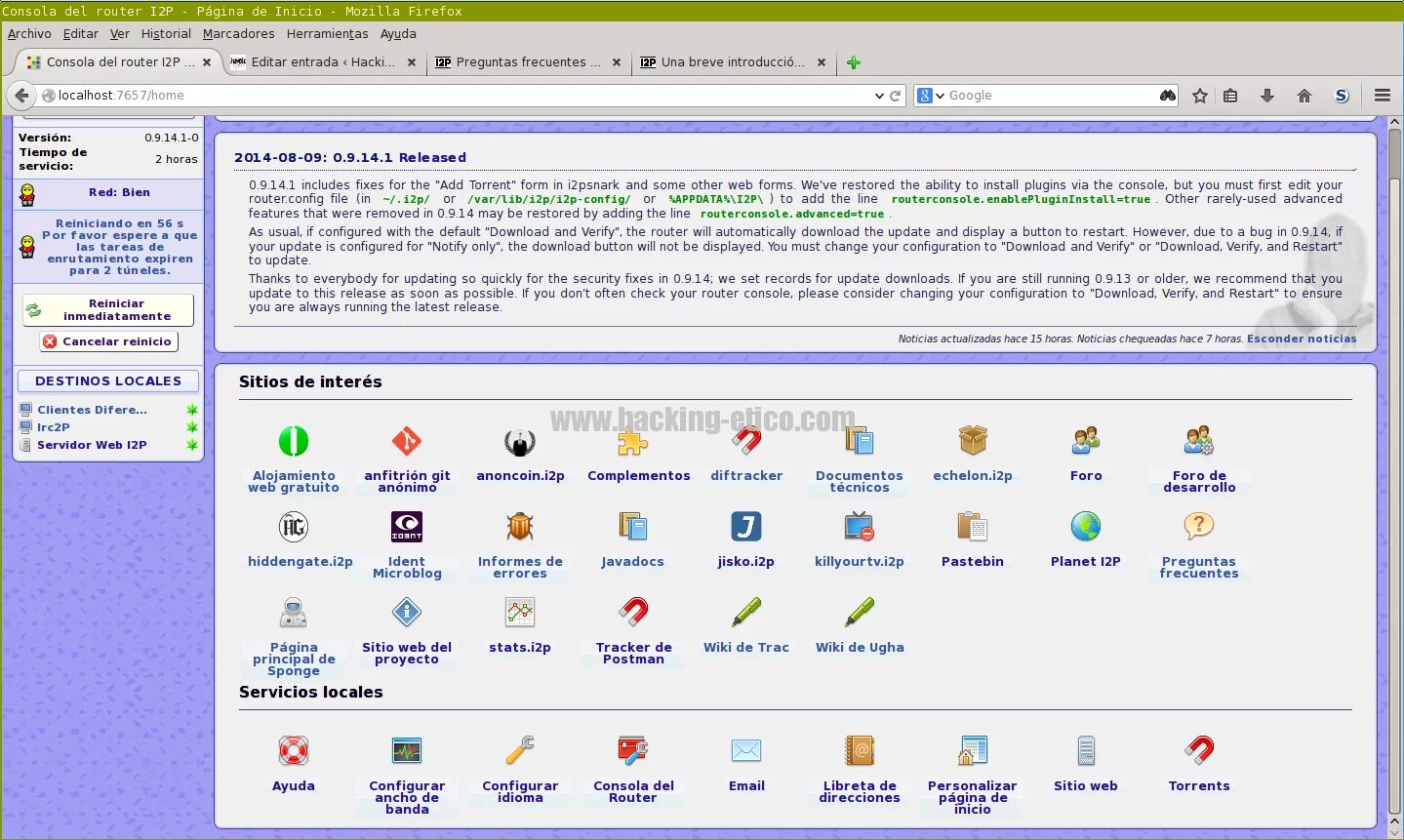
Task: Open a new tab with plus button
Action: click(854, 62)
